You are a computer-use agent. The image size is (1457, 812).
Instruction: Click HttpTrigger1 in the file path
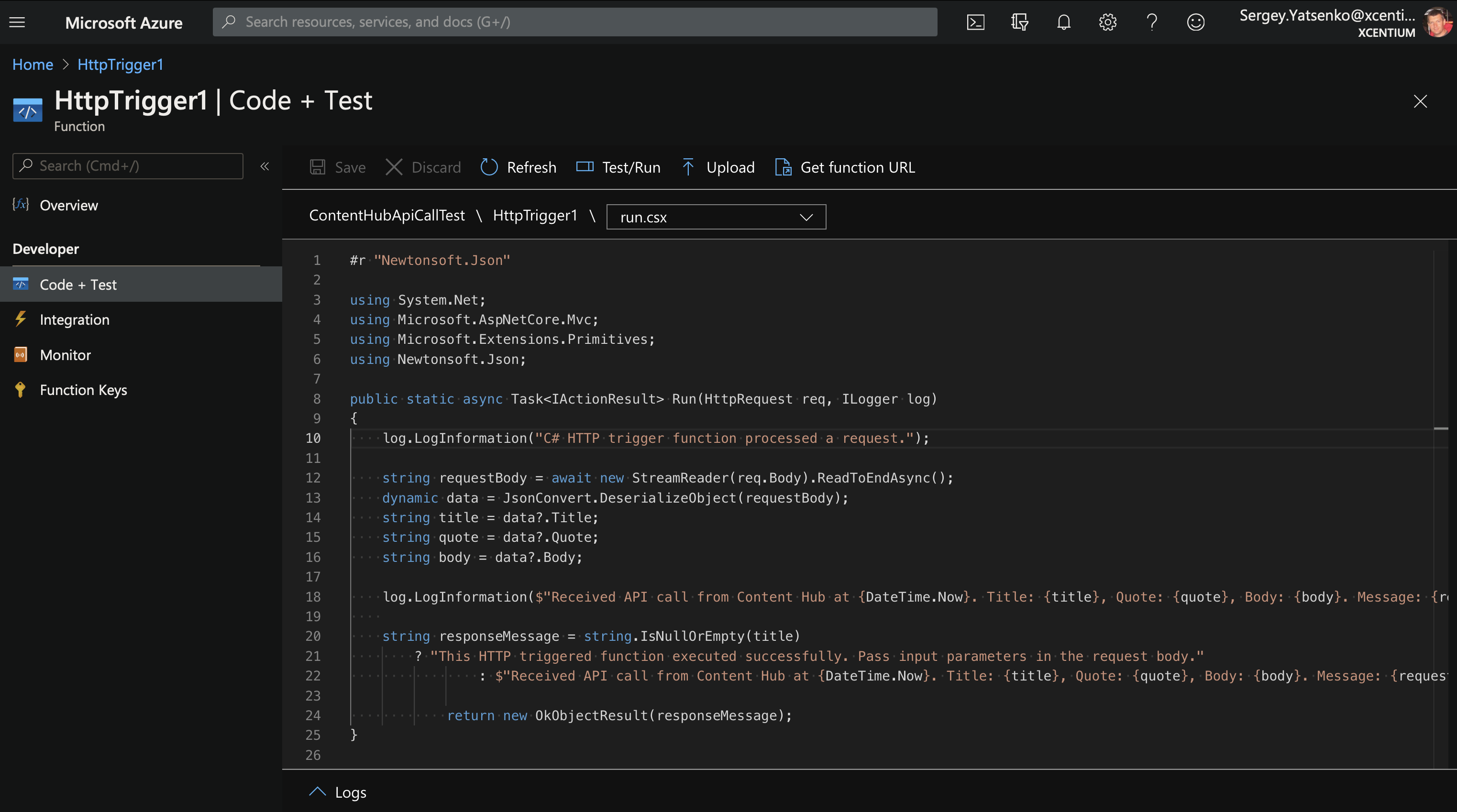tap(534, 215)
